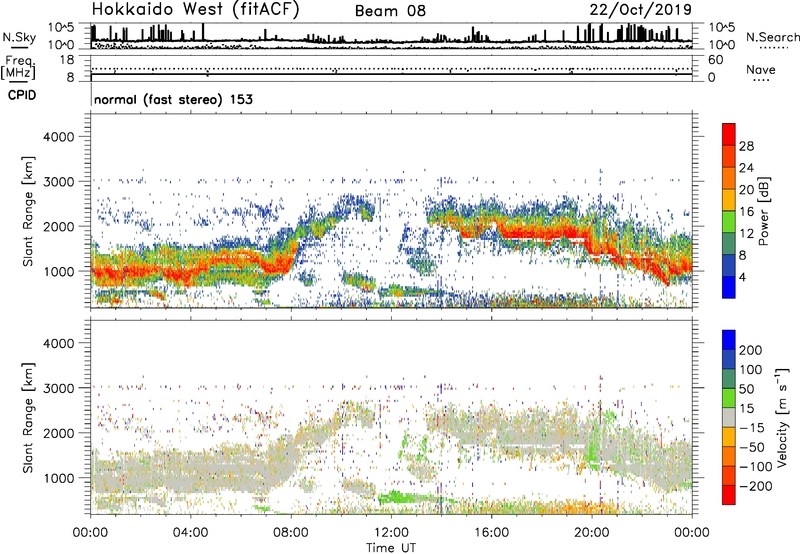
Task: Click the power colorbar '12' tick value
Action: [746, 234]
